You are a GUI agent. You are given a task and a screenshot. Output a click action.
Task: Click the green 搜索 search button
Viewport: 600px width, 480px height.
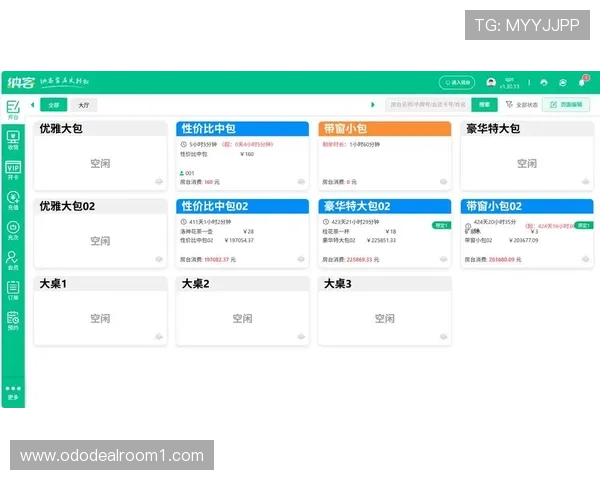pos(484,104)
